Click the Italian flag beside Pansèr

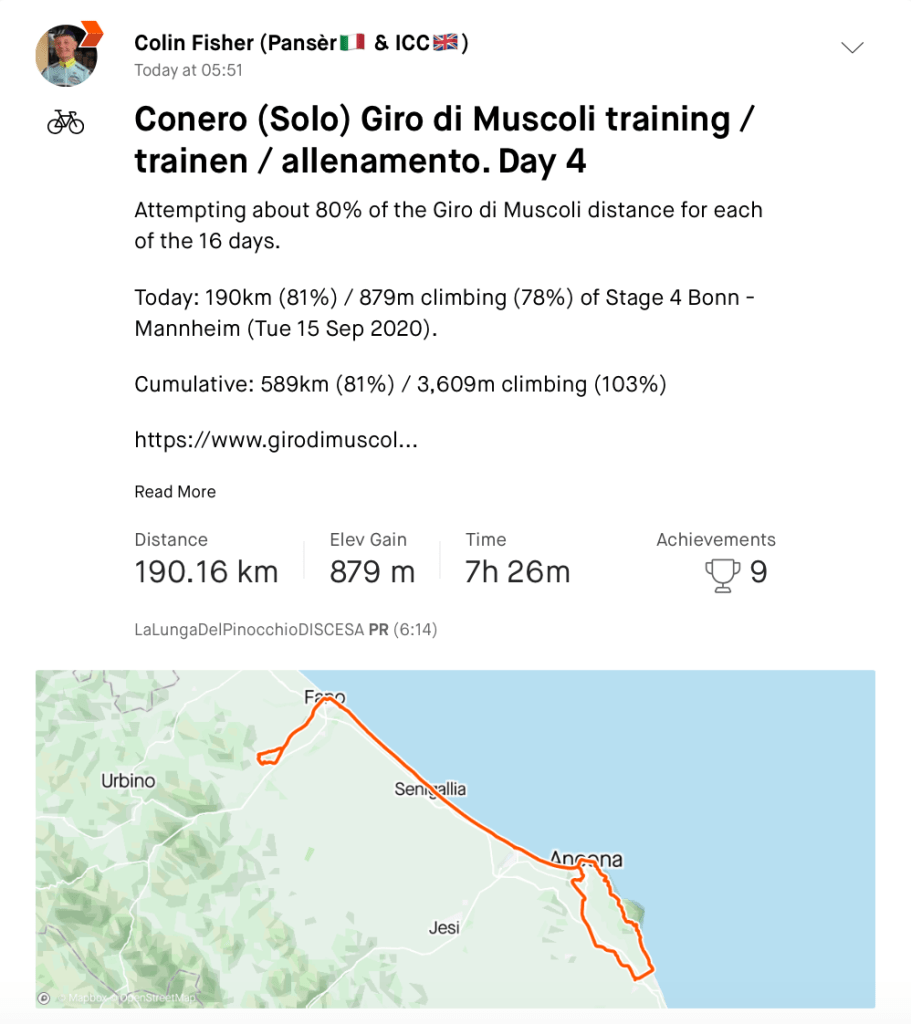pos(351,43)
